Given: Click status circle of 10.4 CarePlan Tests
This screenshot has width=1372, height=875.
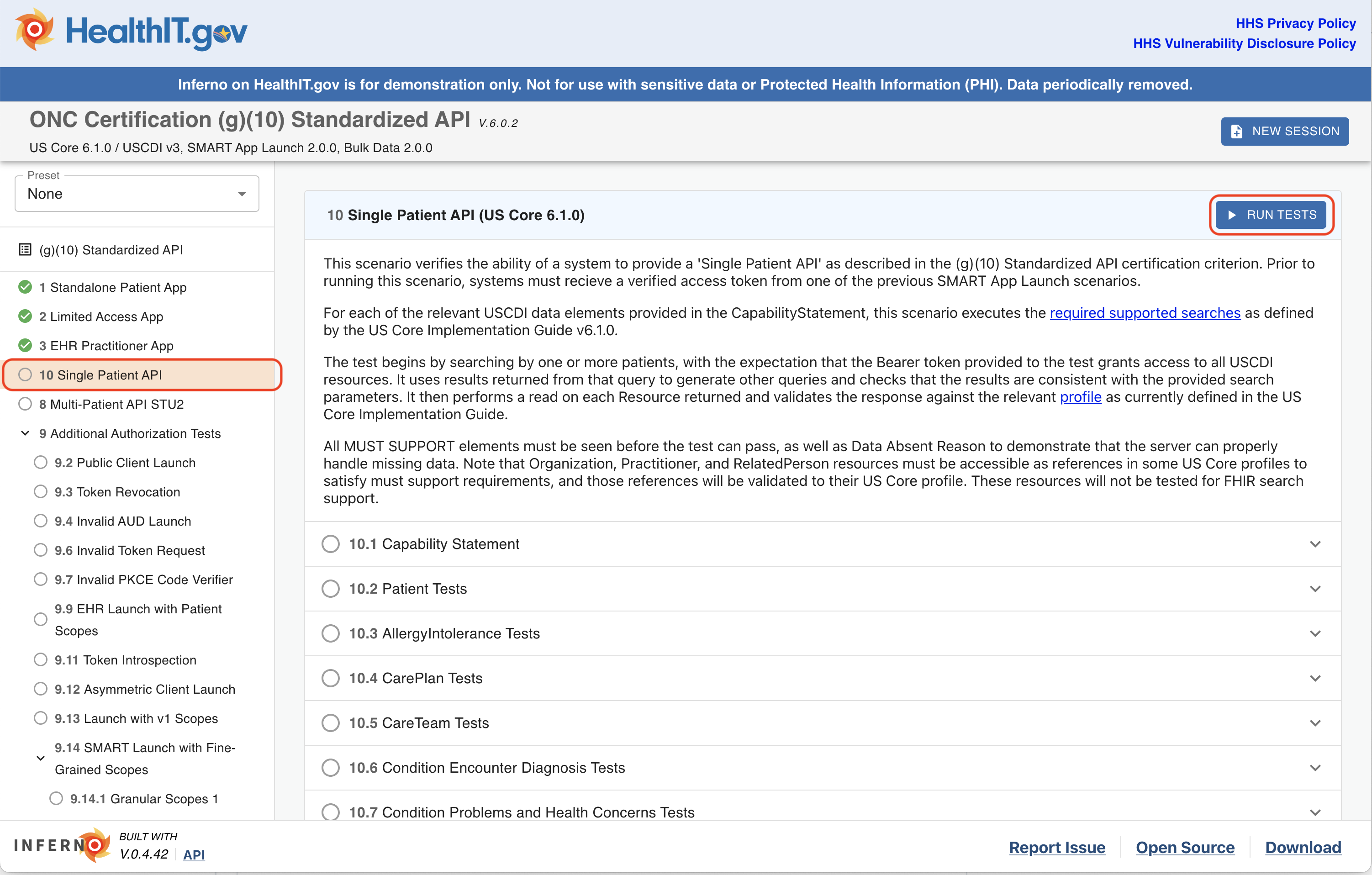Looking at the screenshot, I should (x=331, y=678).
